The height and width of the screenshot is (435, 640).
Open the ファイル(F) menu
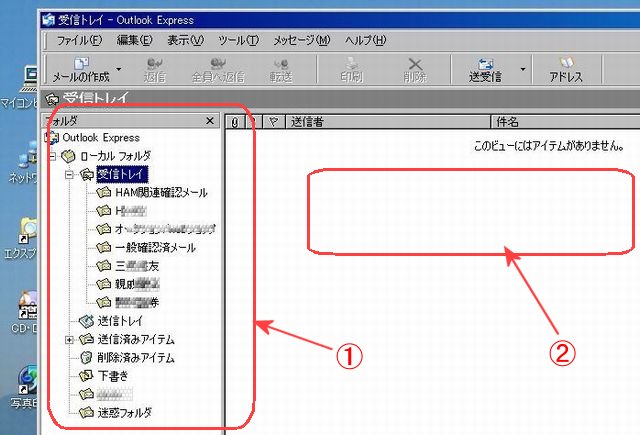79,40
